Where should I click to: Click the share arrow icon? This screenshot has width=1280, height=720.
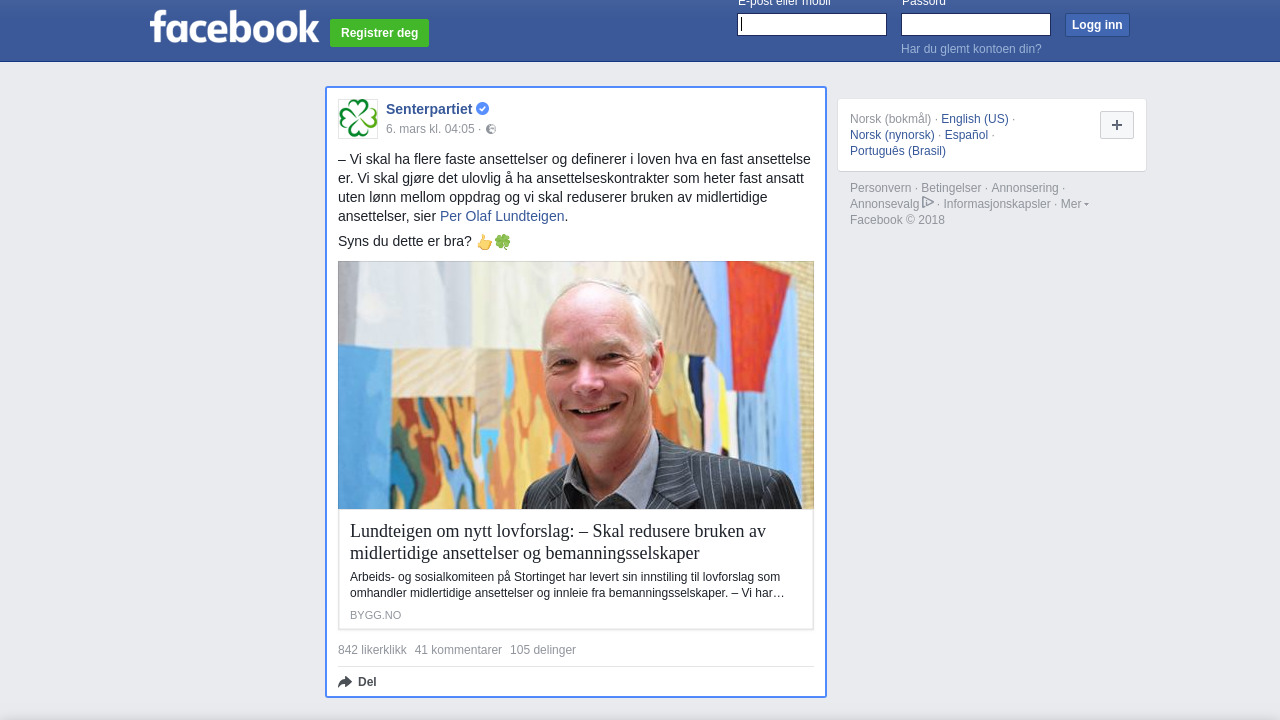click(x=345, y=682)
